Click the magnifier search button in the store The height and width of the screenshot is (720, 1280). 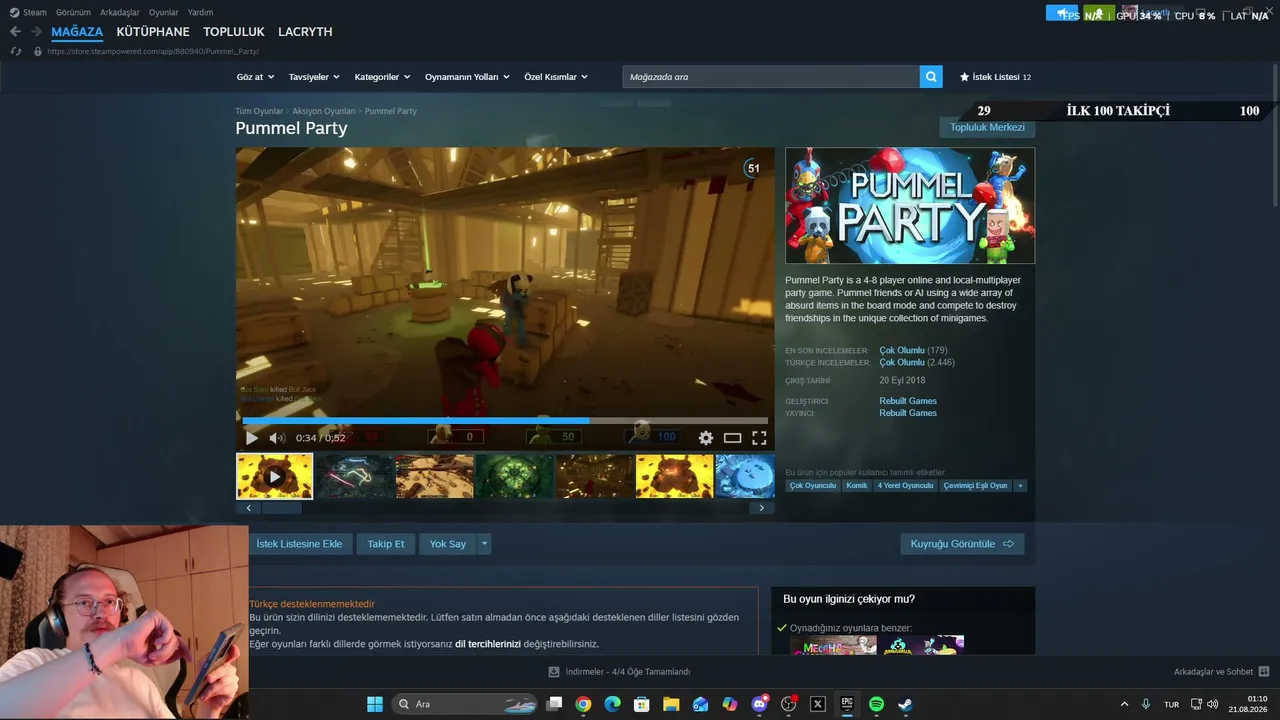[x=931, y=77]
